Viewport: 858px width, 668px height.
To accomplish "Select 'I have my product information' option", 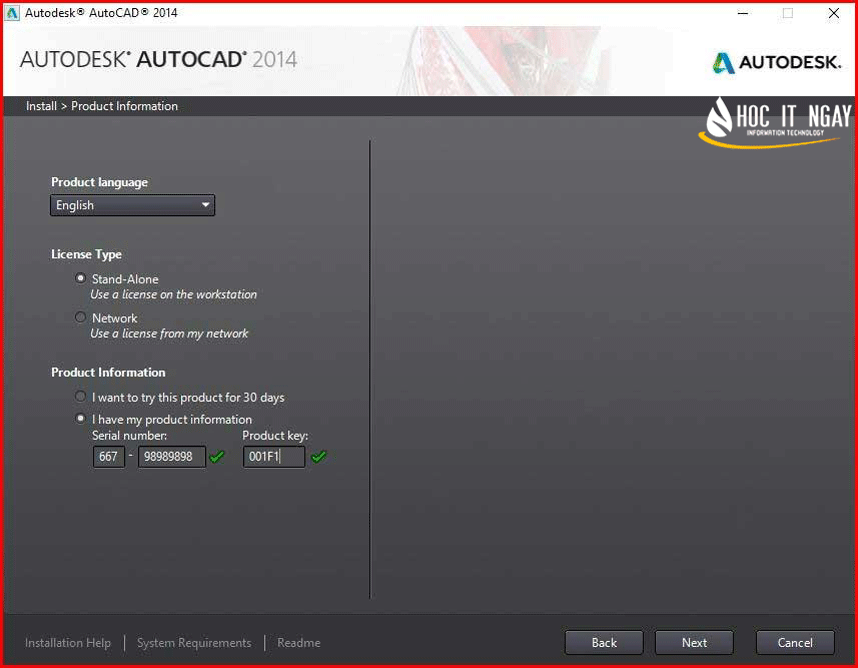I will point(80,419).
